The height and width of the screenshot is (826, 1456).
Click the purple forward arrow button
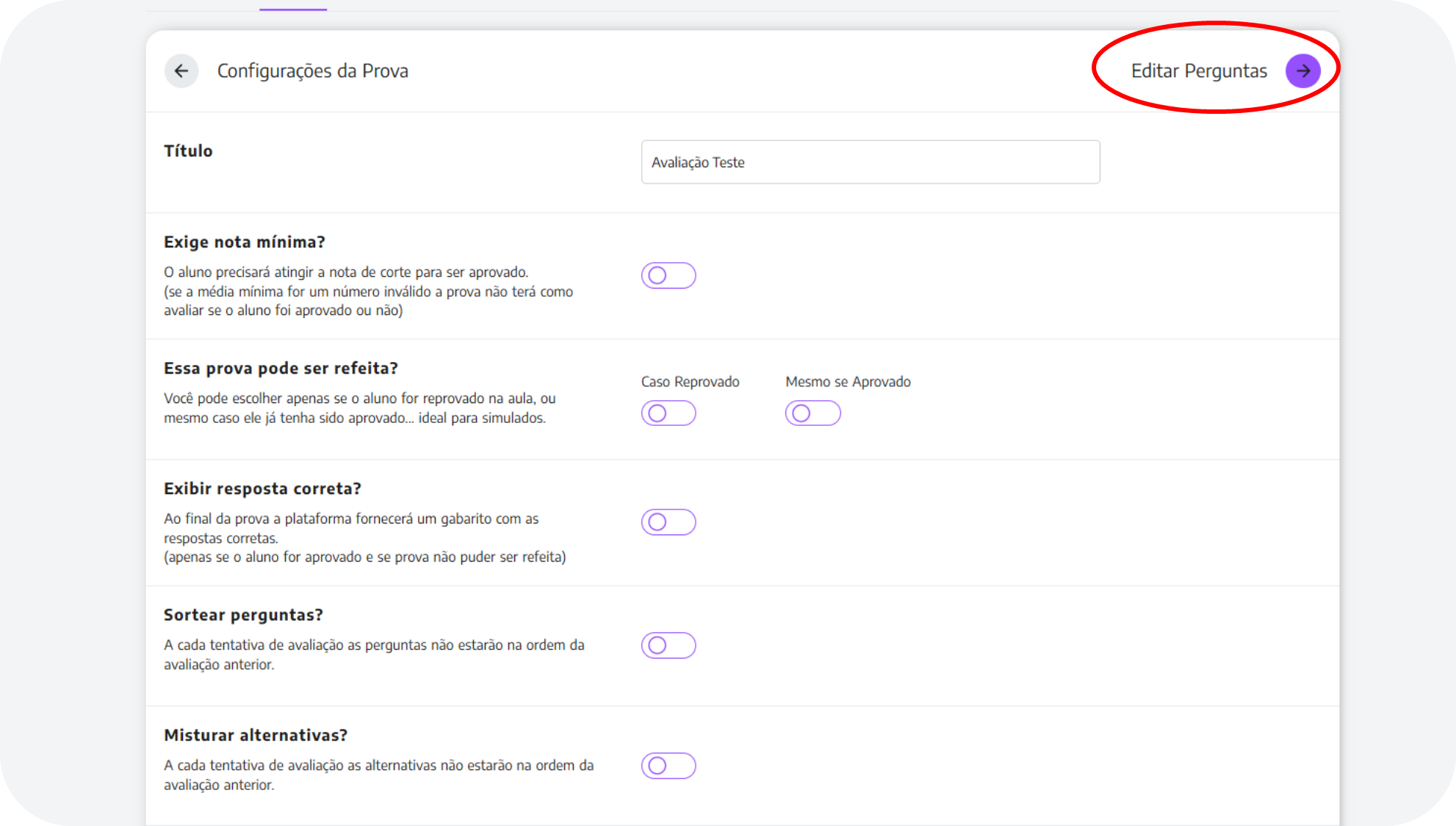(x=1302, y=71)
